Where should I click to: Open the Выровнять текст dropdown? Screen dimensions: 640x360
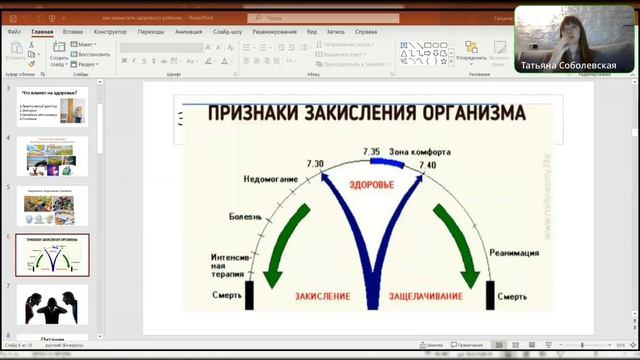point(340,54)
